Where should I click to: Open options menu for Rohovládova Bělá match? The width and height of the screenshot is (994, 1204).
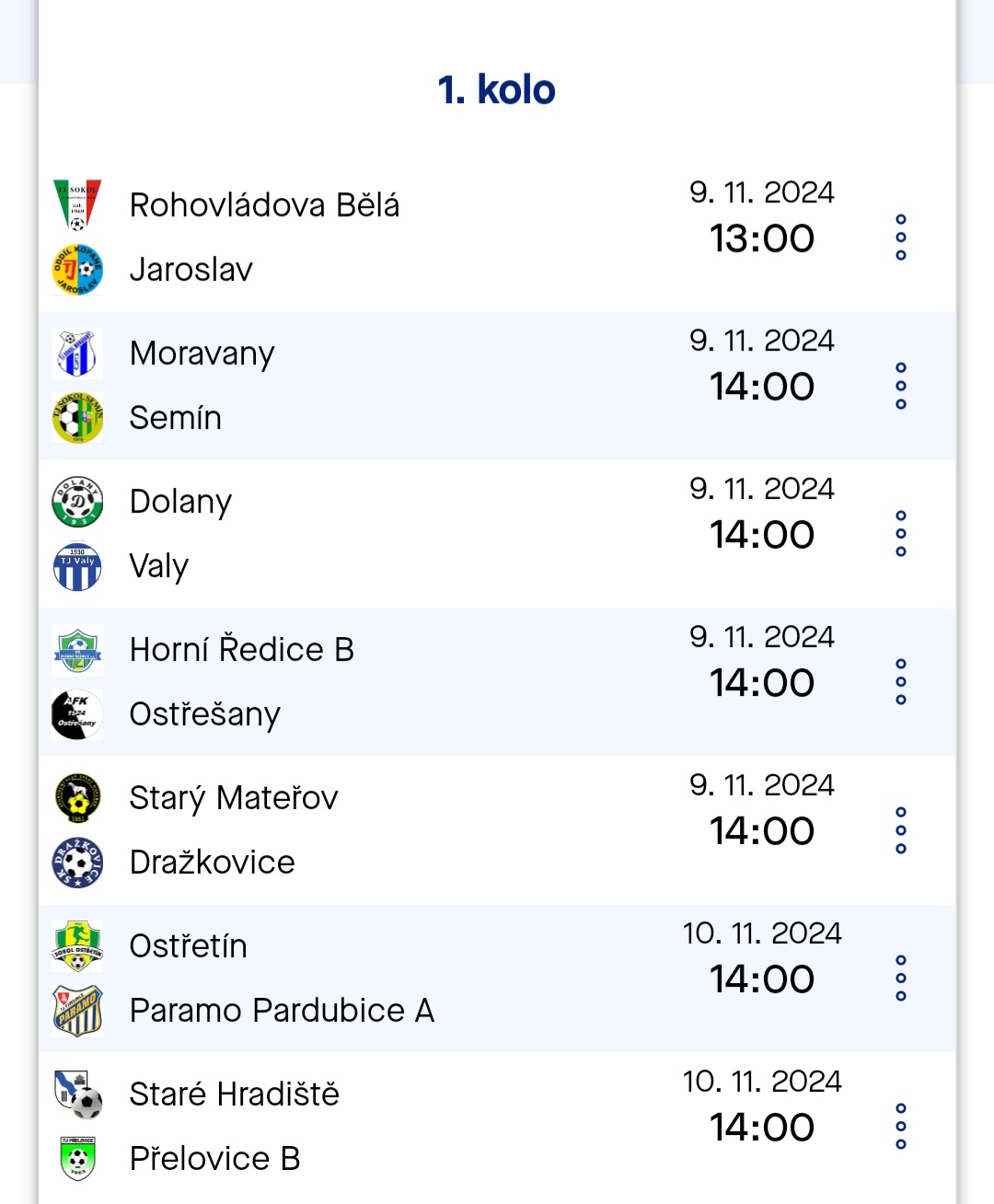(901, 237)
